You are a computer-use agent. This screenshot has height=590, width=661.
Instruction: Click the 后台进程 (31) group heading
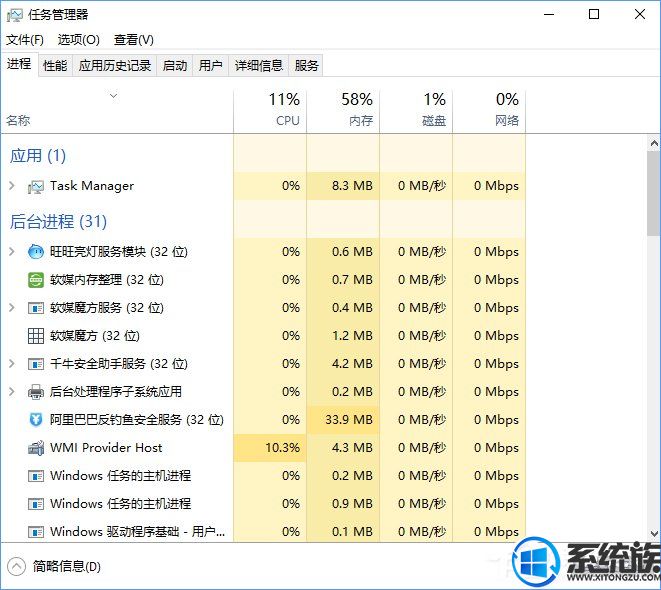click(x=58, y=222)
